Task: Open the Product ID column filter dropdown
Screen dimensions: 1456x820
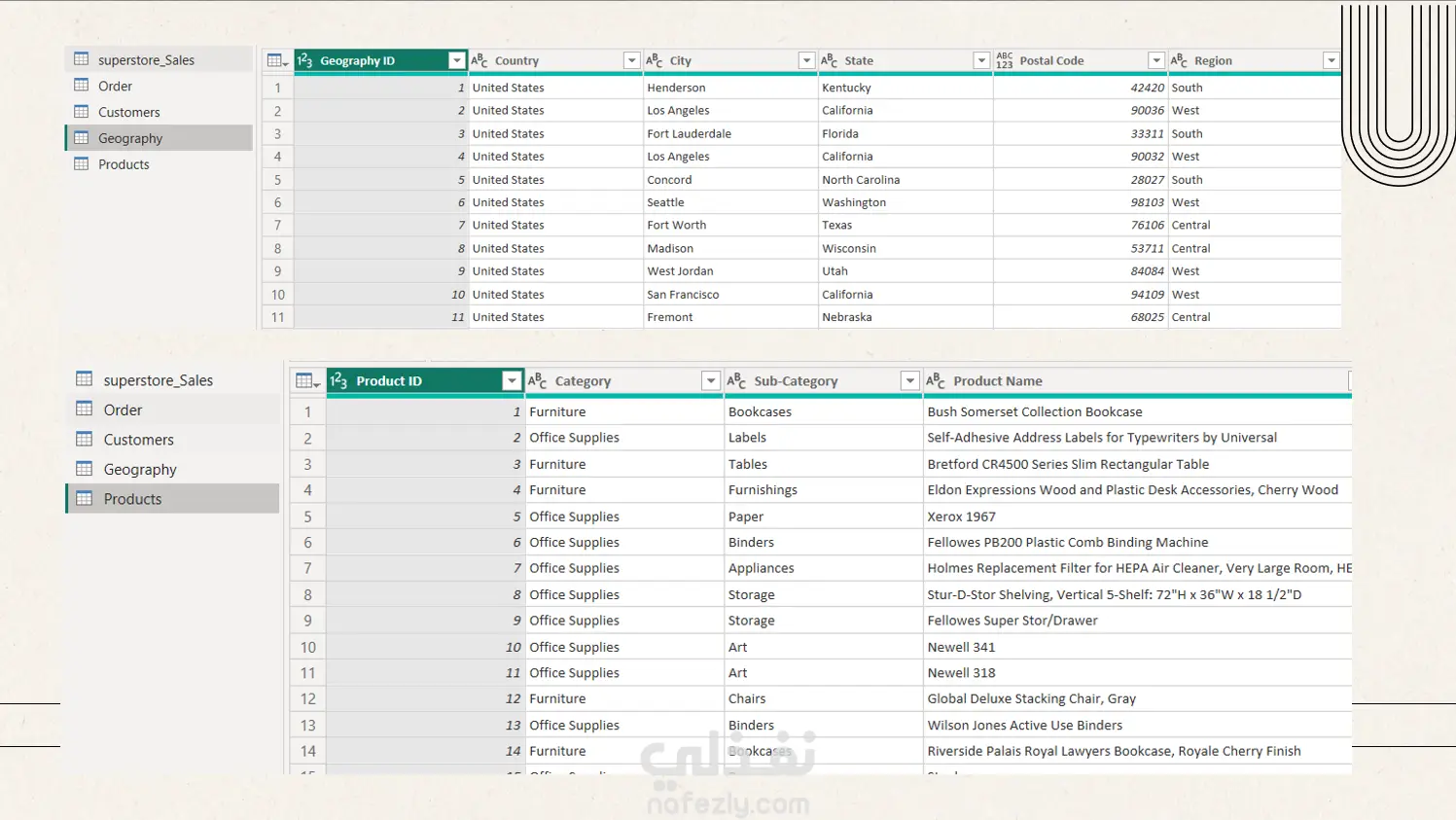Action: click(512, 381)
